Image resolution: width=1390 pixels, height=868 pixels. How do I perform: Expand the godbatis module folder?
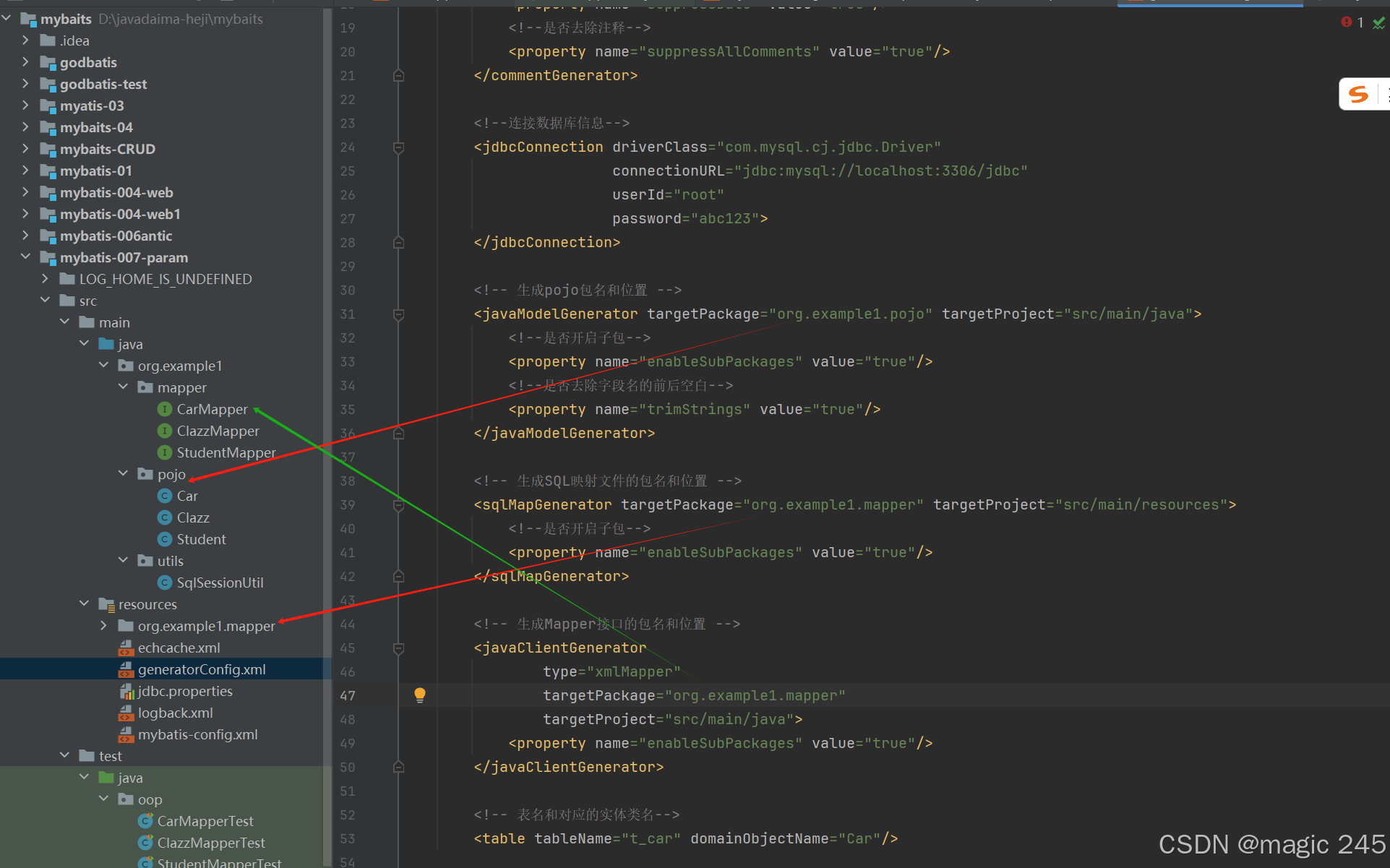pos(26,62)
